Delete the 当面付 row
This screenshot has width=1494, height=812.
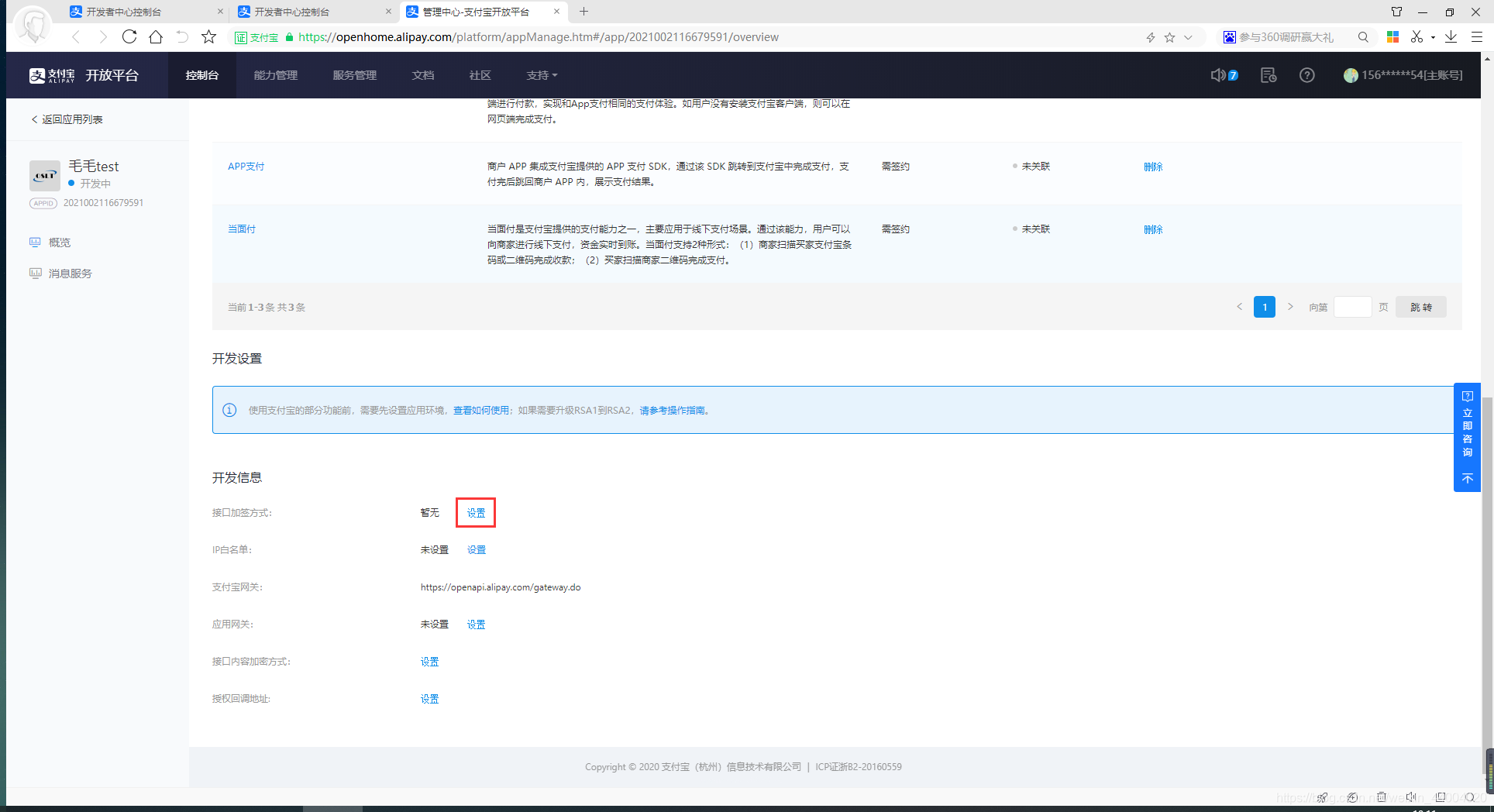coord(1153,229)
